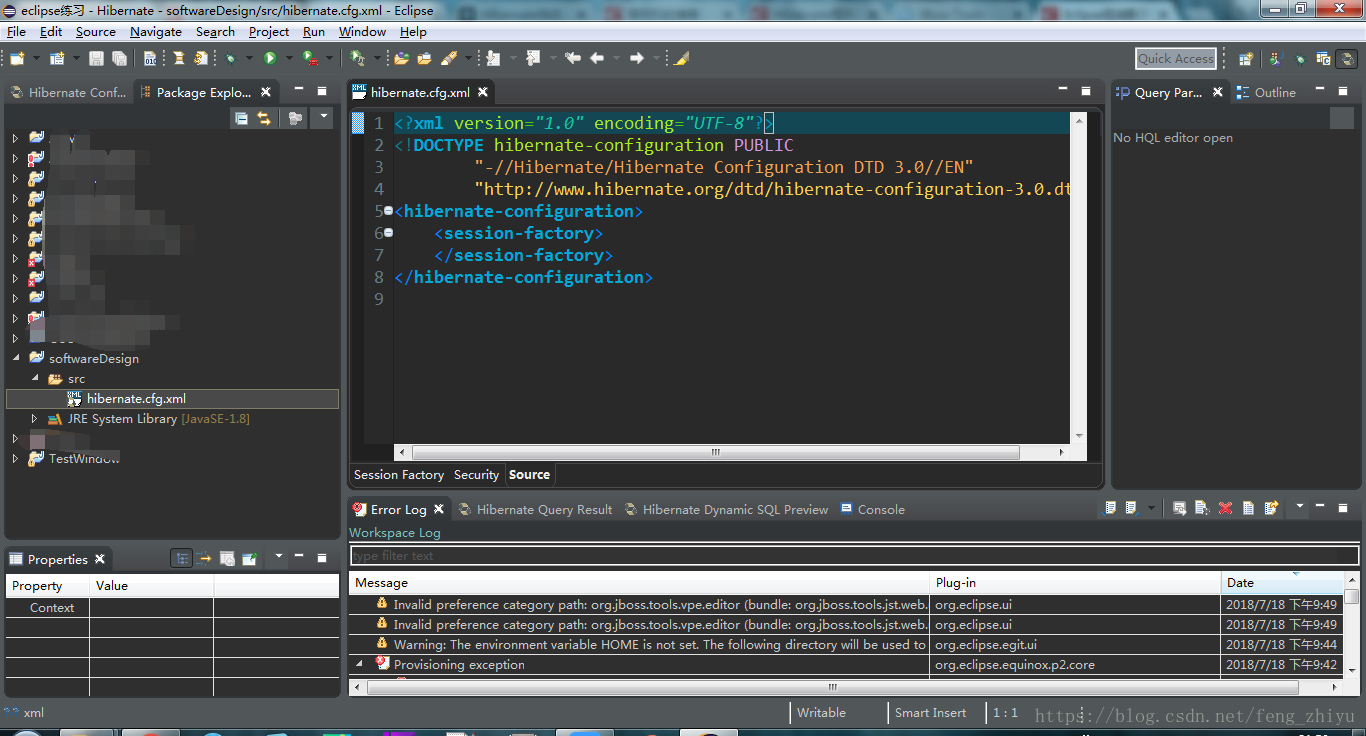Viewport: 1366px width, 736px height.
Task: Open the New wizard dropdown arrow
Action: (36, 59)
